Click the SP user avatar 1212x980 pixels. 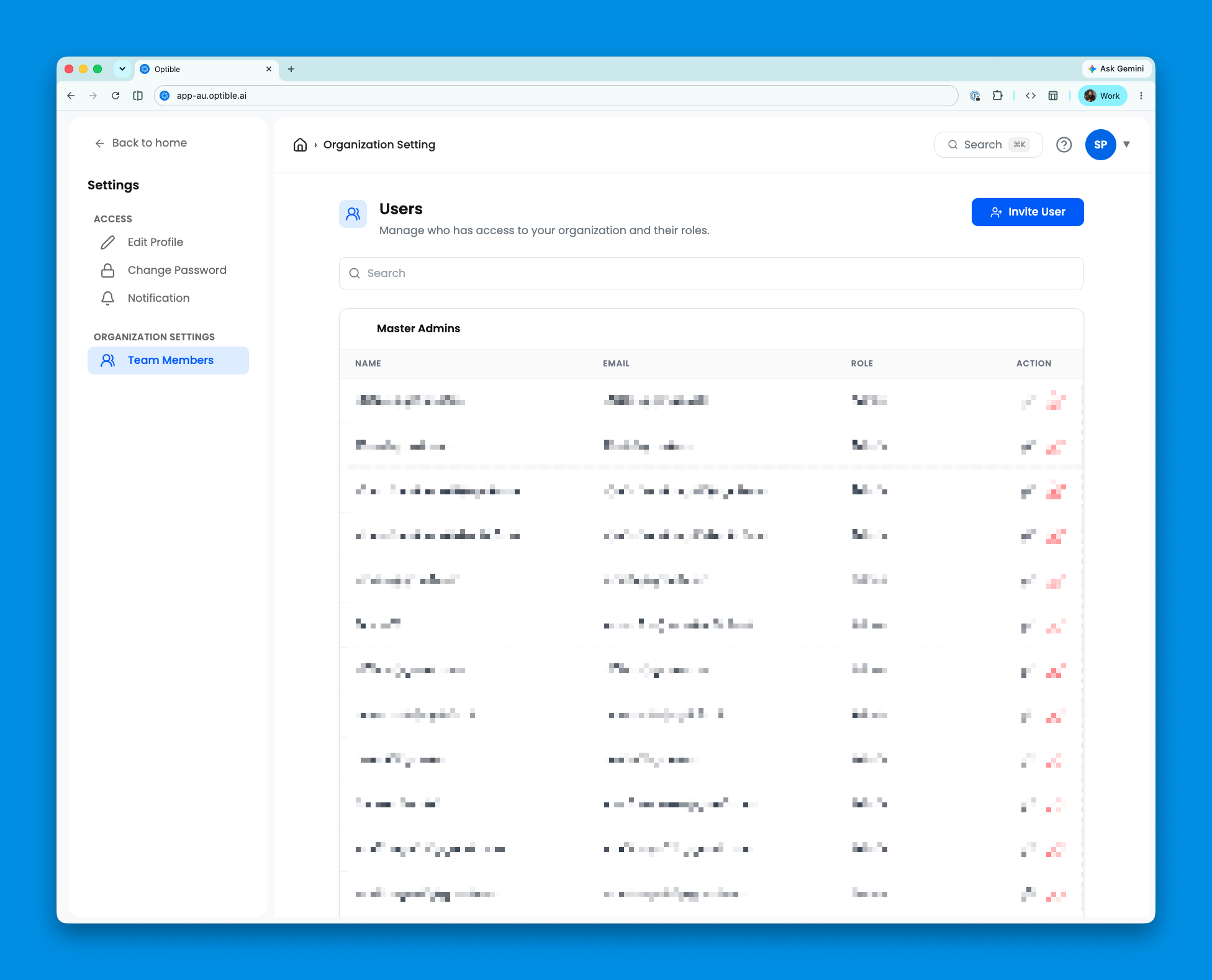tap(1100, 145)
